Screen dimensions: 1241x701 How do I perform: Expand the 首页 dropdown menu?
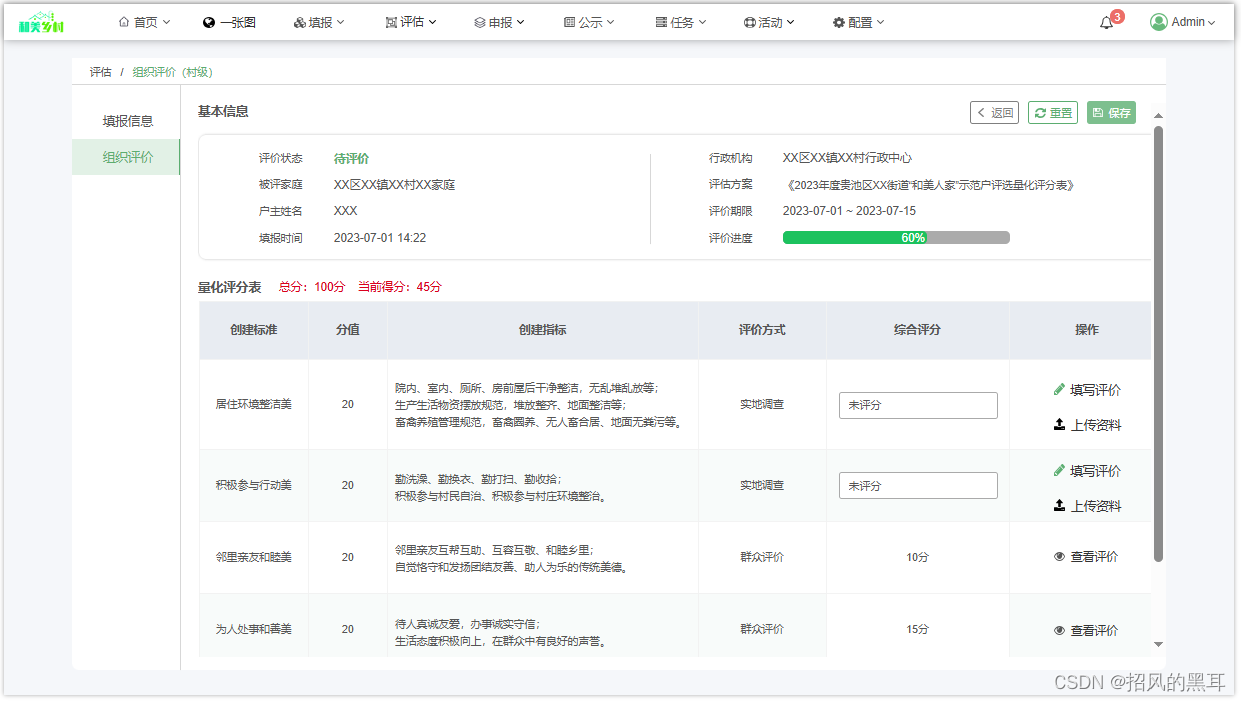pyautogui.click(x=166, y=22)
